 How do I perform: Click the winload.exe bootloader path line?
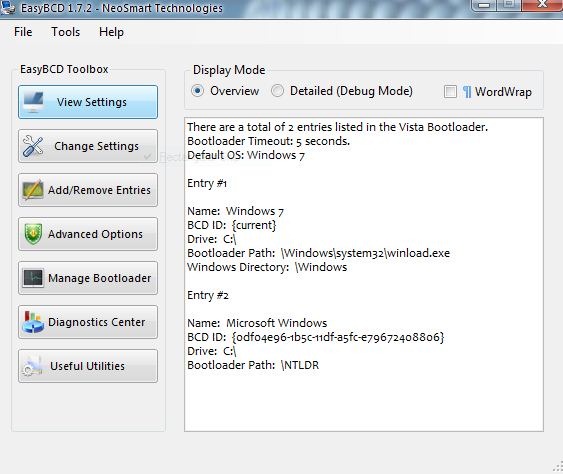click(318, 253)
